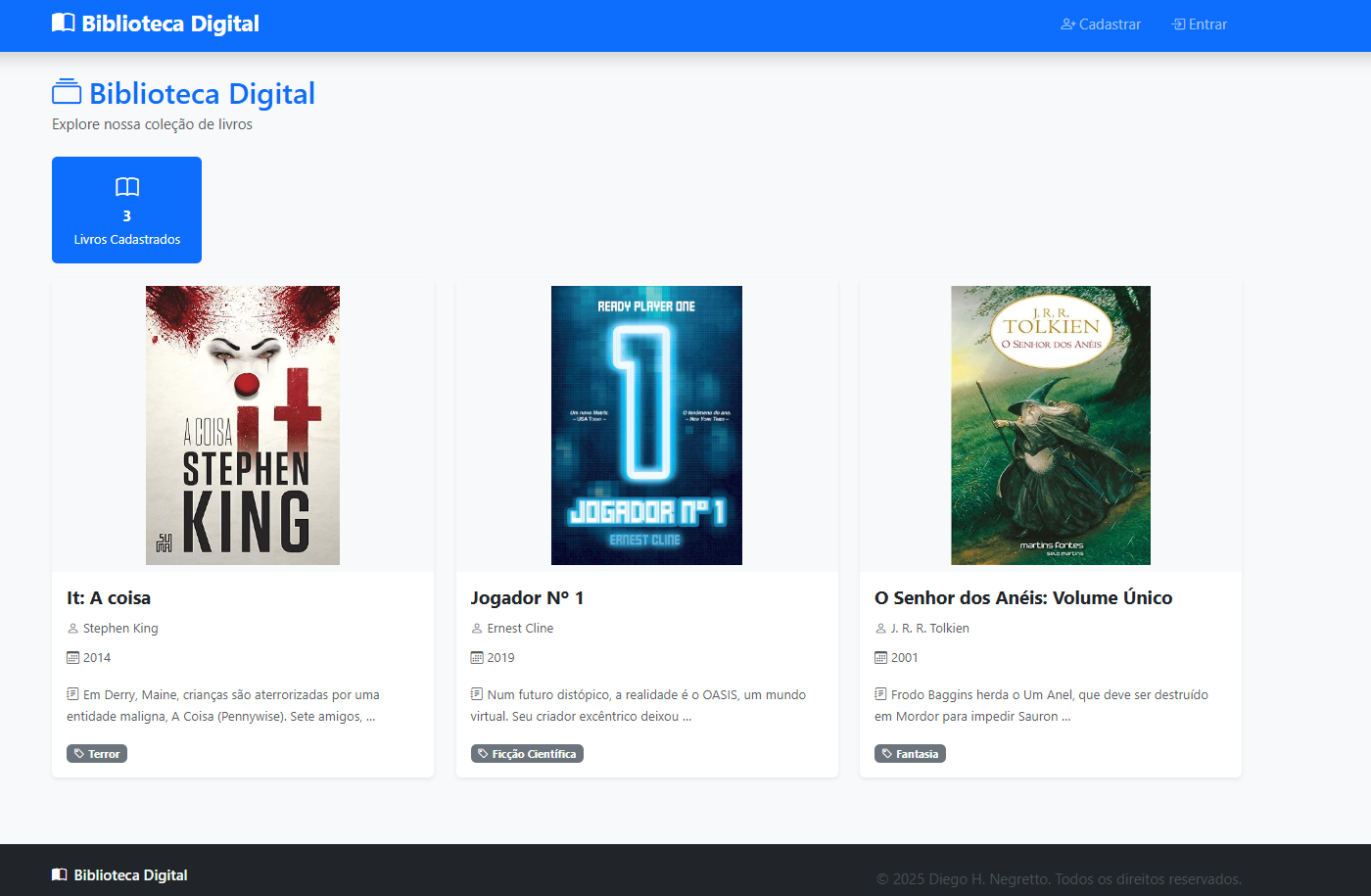Open the Entrar login link
This screenshot has width=1371, height=896.
coord(1200,24)
